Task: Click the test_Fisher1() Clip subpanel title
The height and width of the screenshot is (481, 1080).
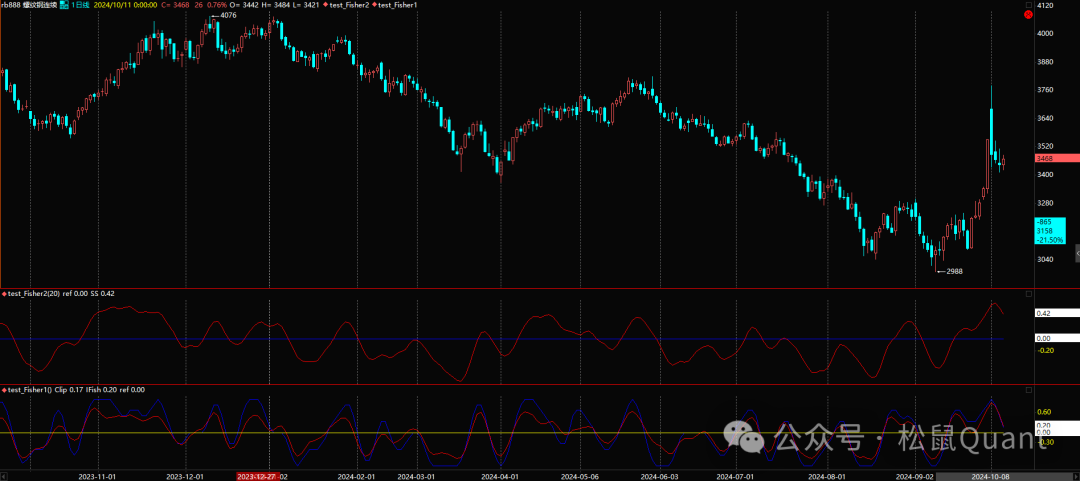Action: pyautogui.click(x=40, y=389)
